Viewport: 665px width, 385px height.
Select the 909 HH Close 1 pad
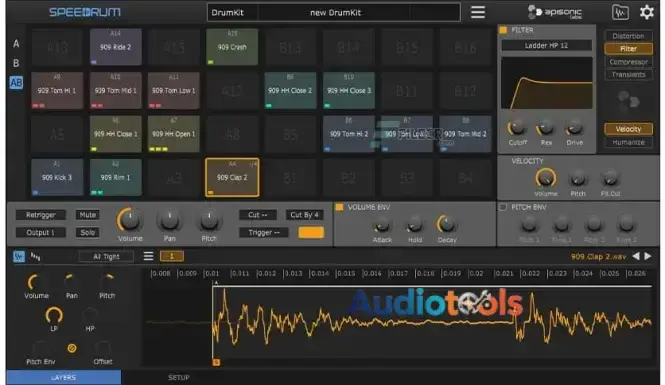click(115, 134)
